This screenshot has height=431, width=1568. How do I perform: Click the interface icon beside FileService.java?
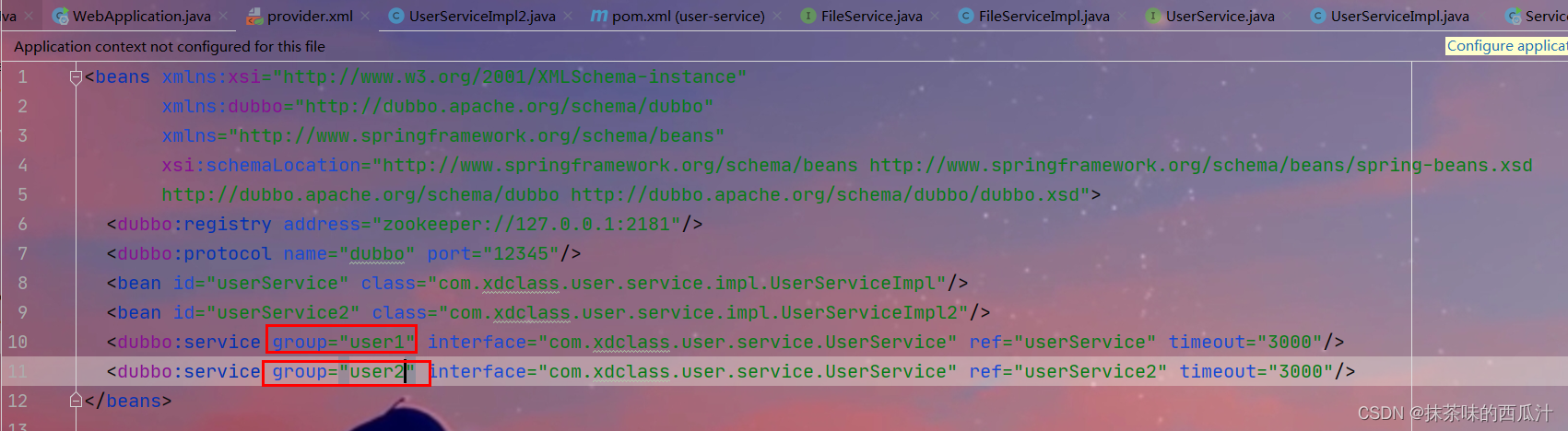click(808, 16)
